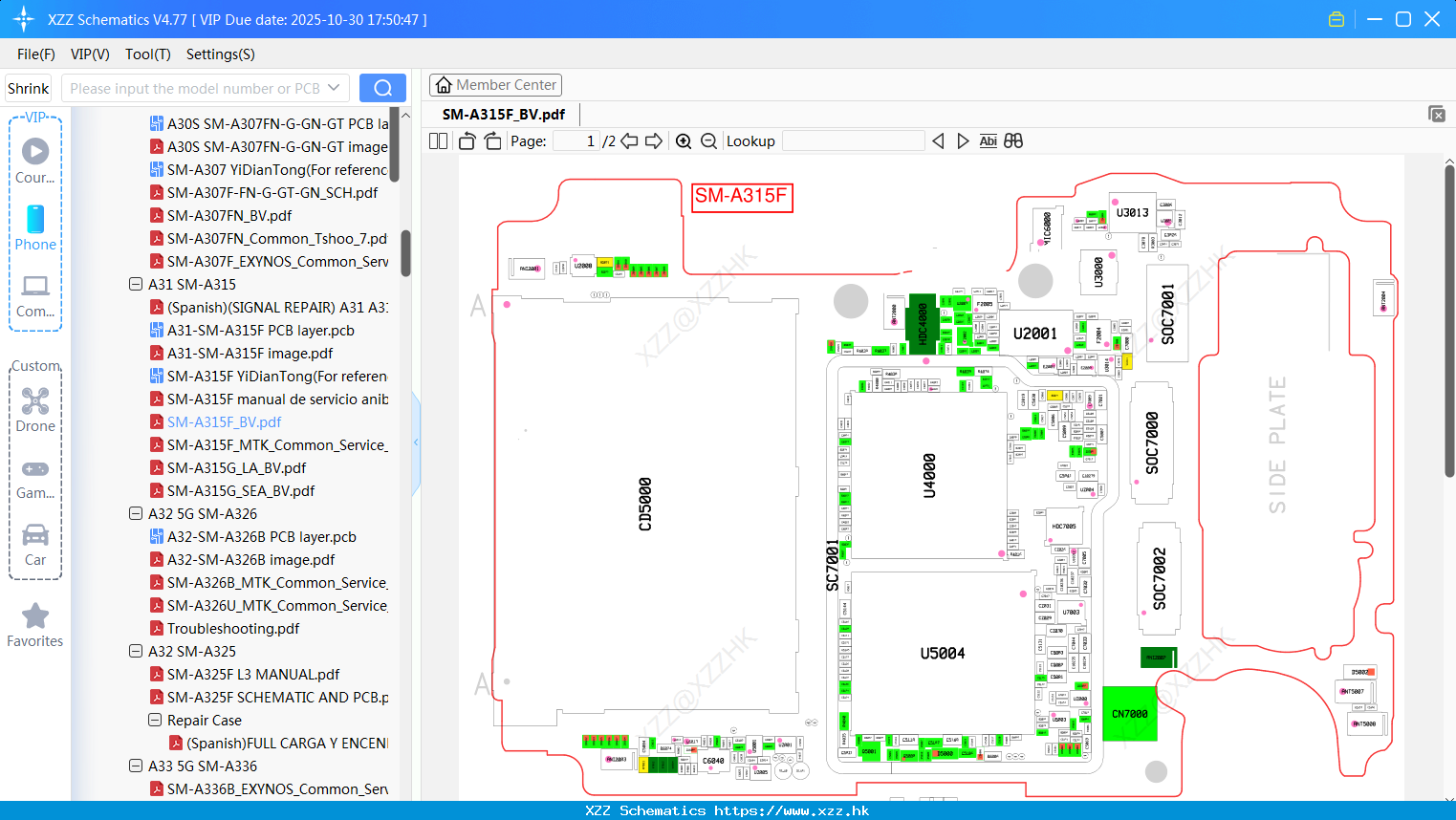Click the blue search button
This screenshot has width=1456, height=820.
click(x=382, y=88)
